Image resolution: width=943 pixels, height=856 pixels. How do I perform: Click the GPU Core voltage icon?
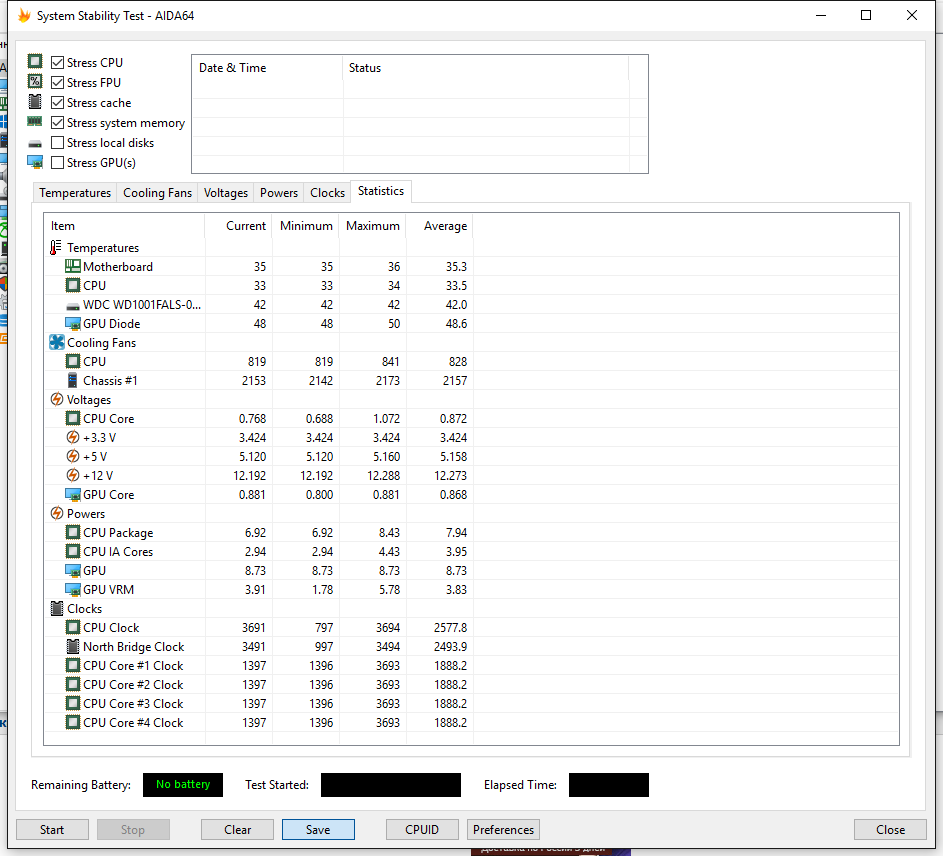pyautogui.click(x=73, y=494)
